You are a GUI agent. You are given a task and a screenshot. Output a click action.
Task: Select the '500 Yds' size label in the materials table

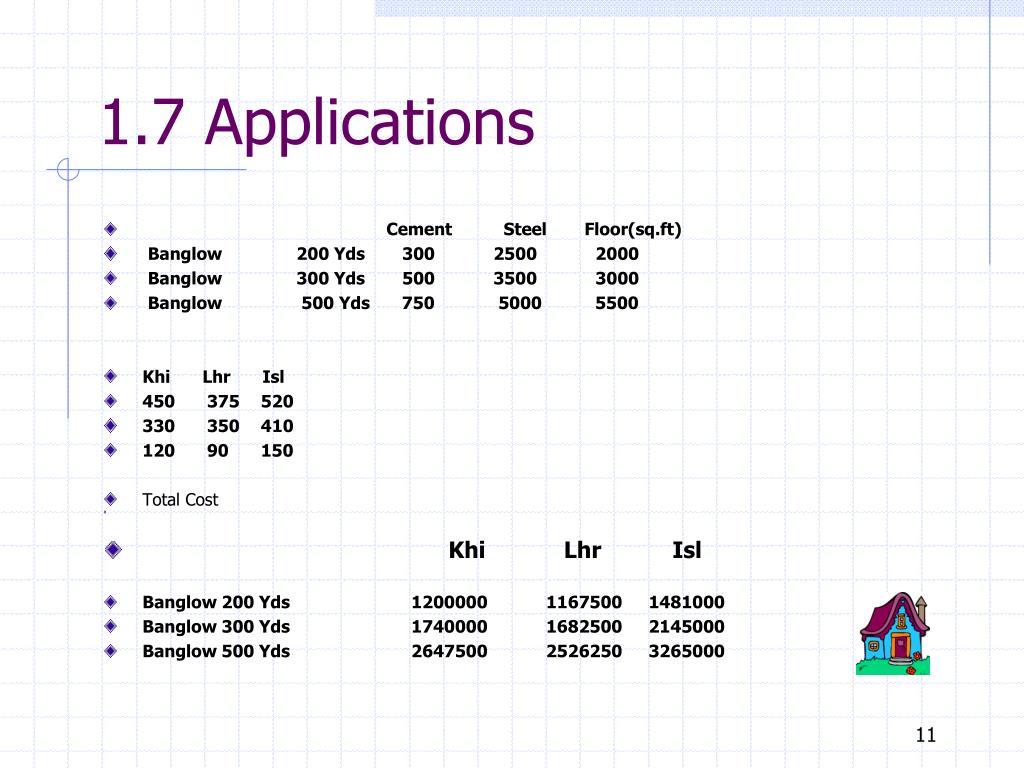point(336,303)
